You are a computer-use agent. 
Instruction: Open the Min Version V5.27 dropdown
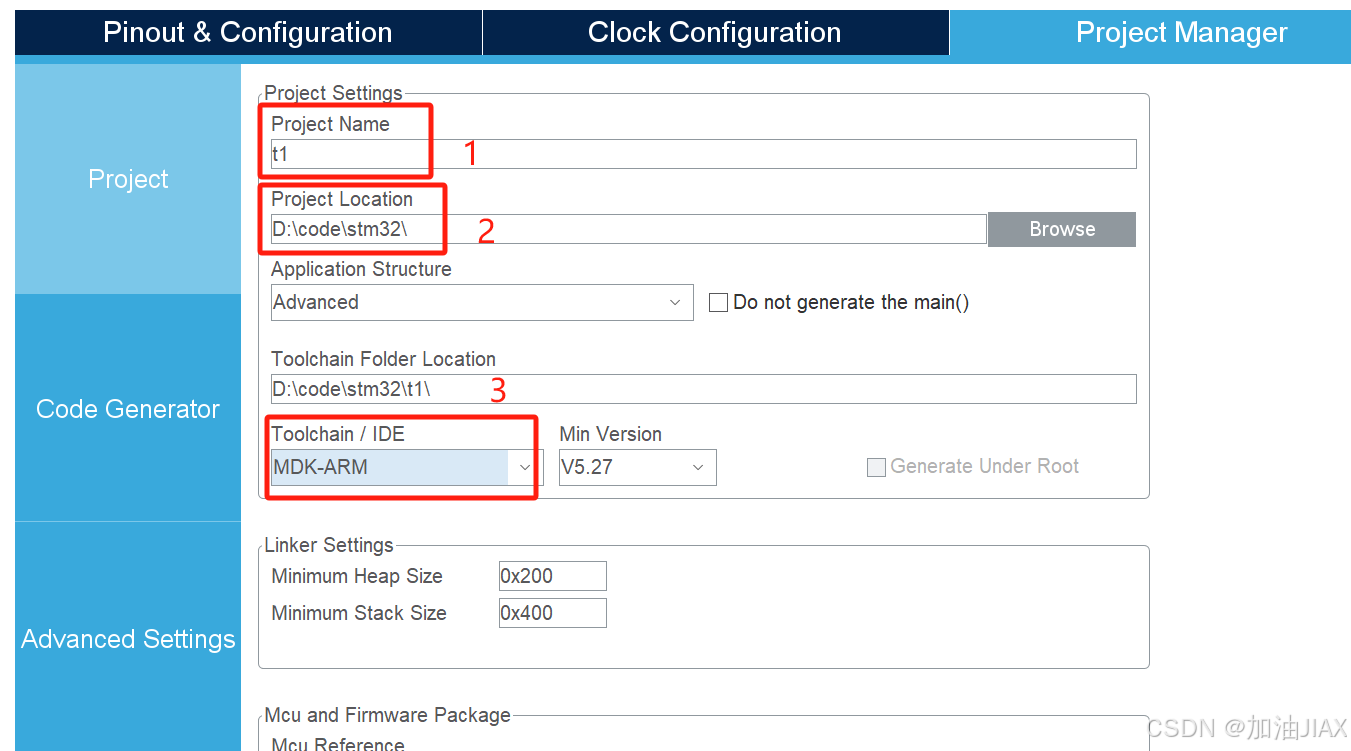click(x=638, y=467)
